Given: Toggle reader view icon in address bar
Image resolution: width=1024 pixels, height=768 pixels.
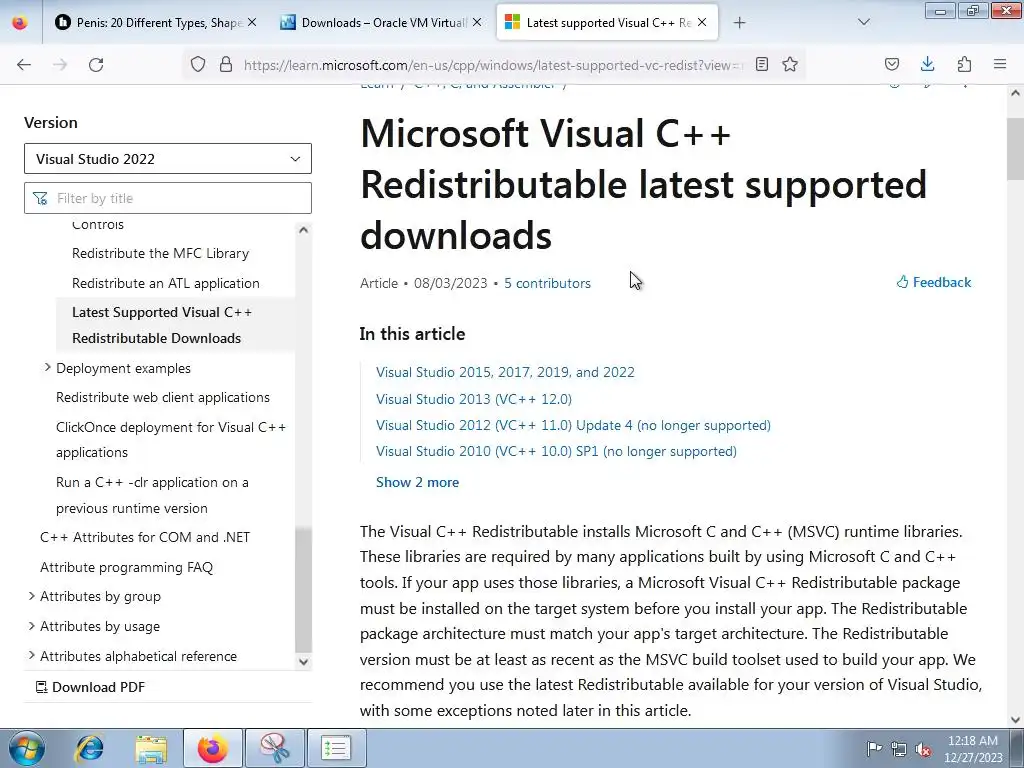Looking at the screenshot, I should pos(761,64).
